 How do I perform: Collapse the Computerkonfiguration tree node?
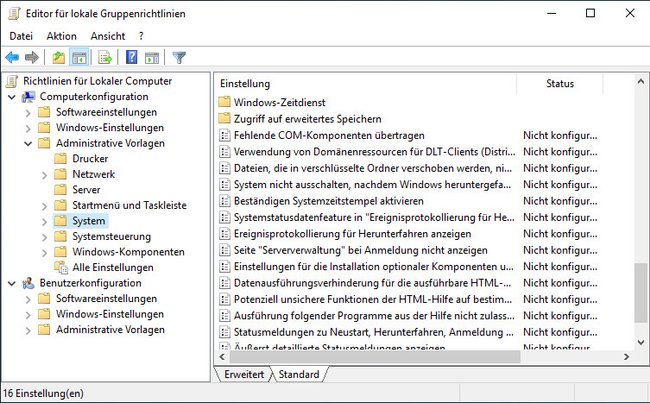coord(12,97)
